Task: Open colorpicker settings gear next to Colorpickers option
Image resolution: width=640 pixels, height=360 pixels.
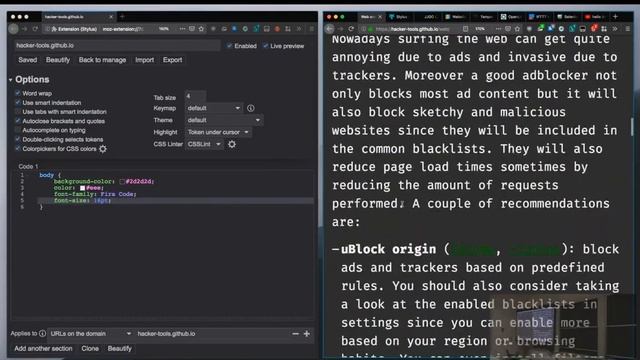Action: tap(103, 149)
